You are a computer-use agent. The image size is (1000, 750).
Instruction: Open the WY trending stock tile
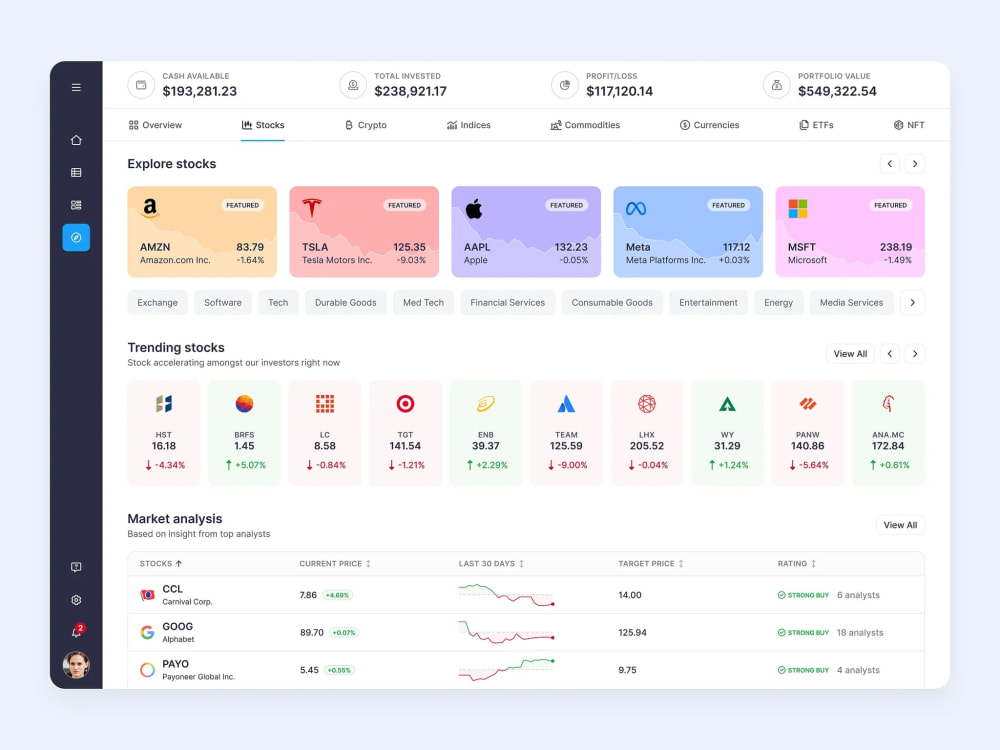point(728,433)
